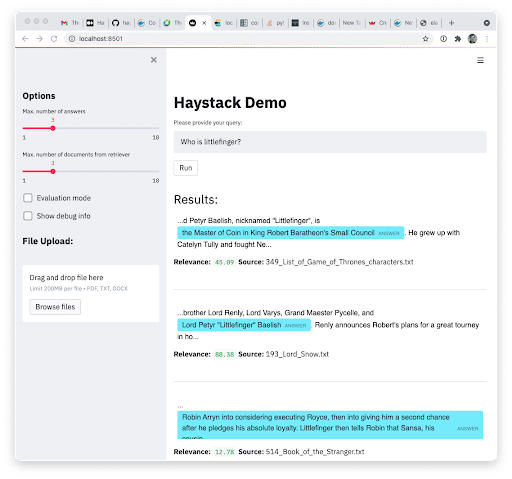Click source 193_Lord_Snow.txt
The height and width of the screenshot is (479, 512).
pyautogui.click(x=297, y=354)
